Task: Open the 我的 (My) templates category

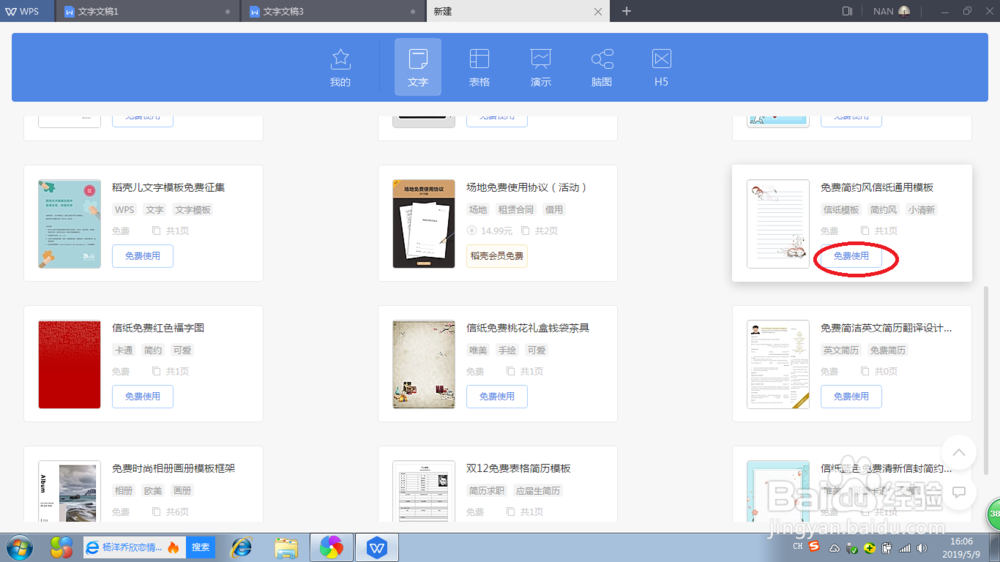Action: coord(340,68)
